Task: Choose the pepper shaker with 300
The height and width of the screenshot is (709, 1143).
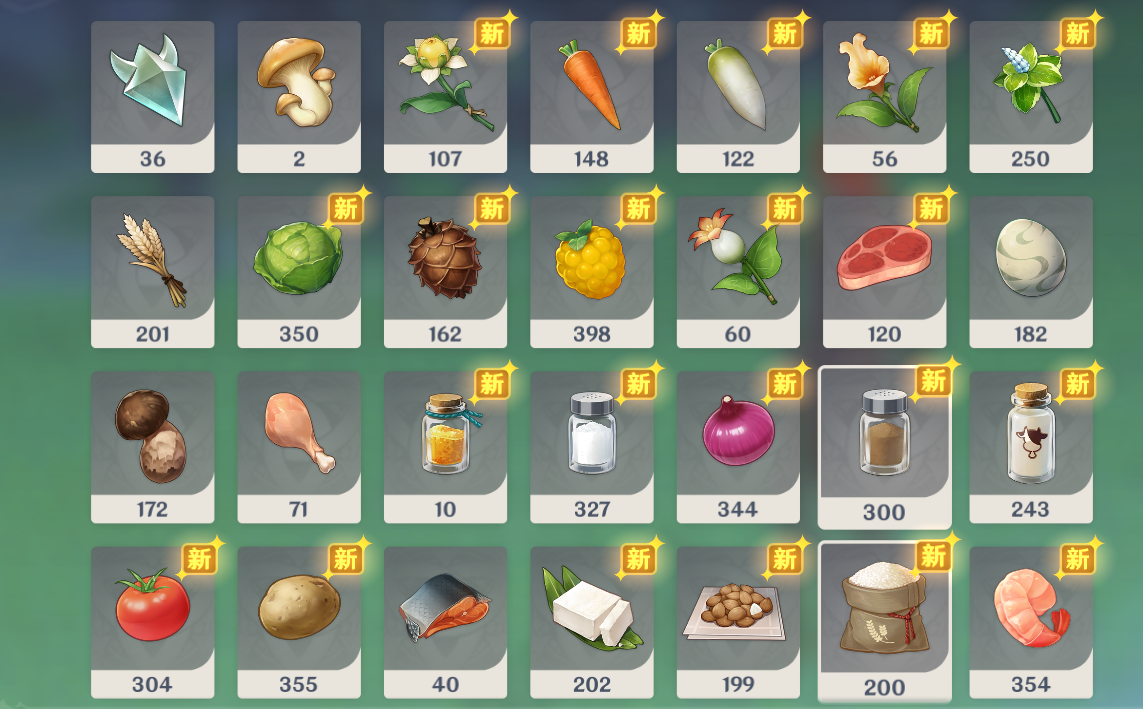Action: point(884,447)
